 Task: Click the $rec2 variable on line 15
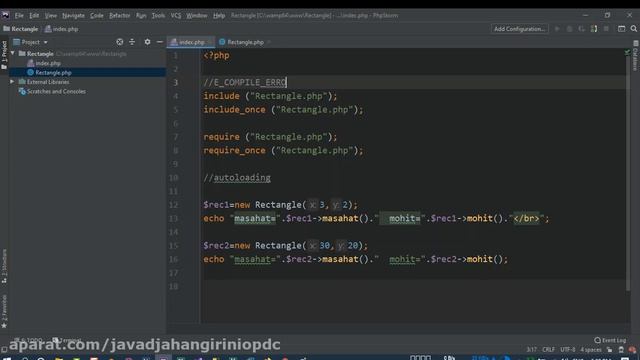(x=216, y=246)
